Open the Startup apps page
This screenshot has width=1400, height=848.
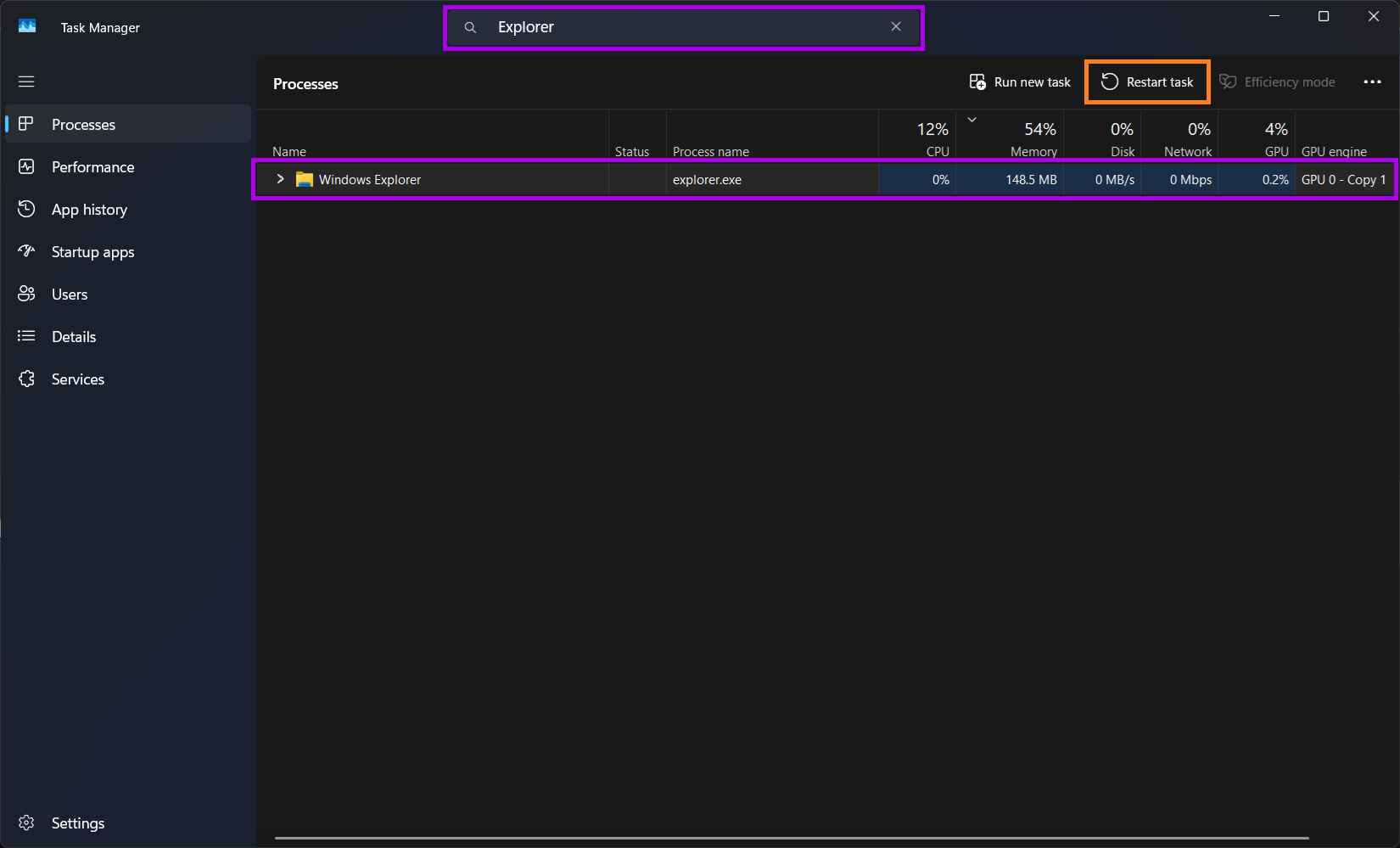click(x=128, y=251)
